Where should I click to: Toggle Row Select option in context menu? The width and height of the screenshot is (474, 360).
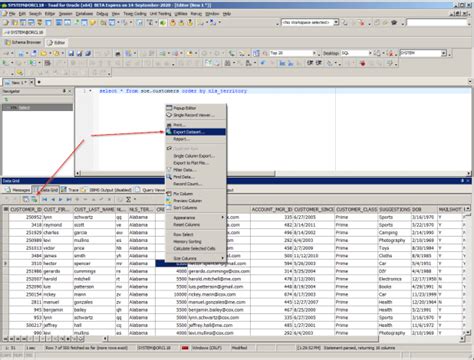coord(196,235)
